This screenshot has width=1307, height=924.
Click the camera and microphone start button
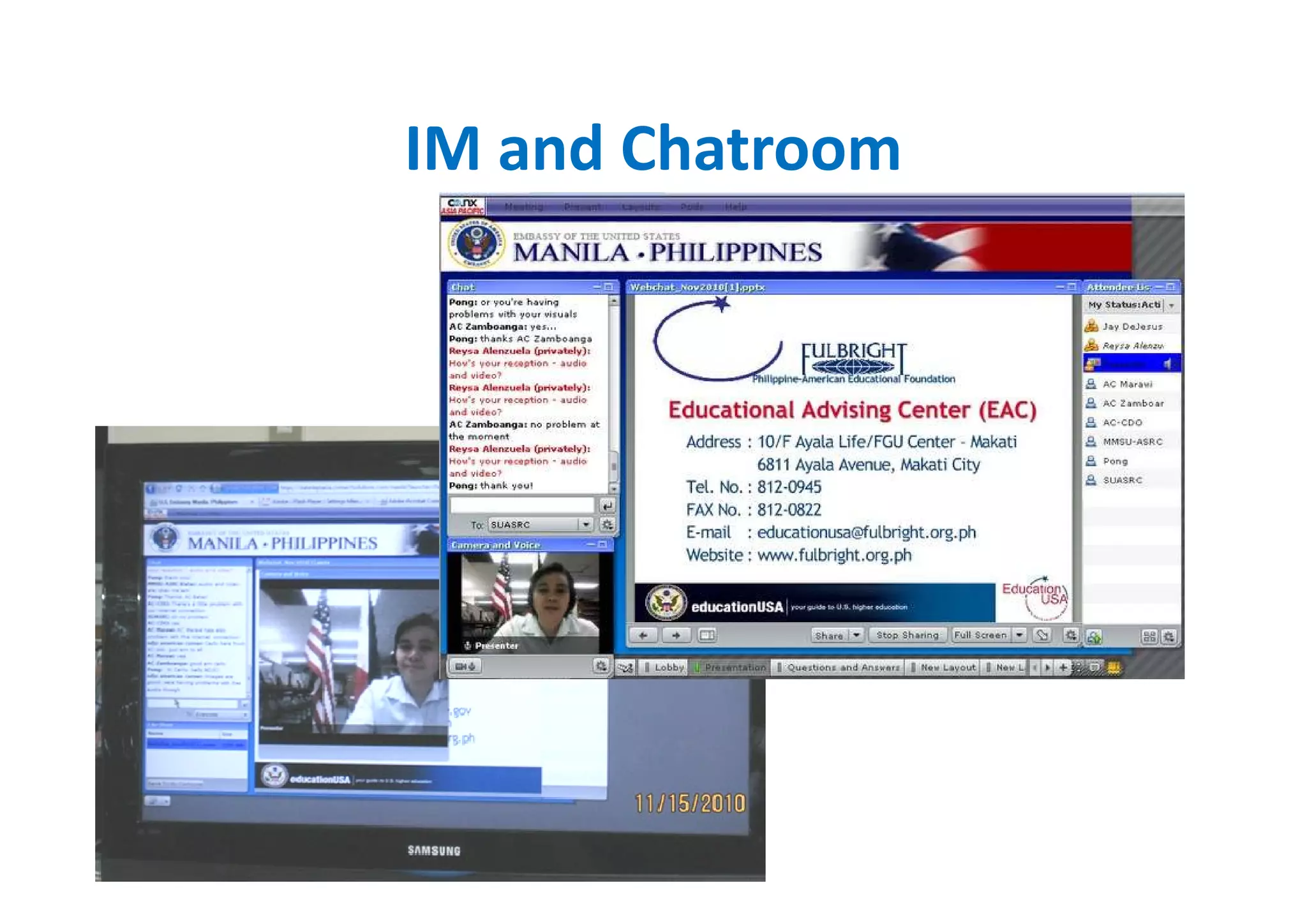(465, 666)
